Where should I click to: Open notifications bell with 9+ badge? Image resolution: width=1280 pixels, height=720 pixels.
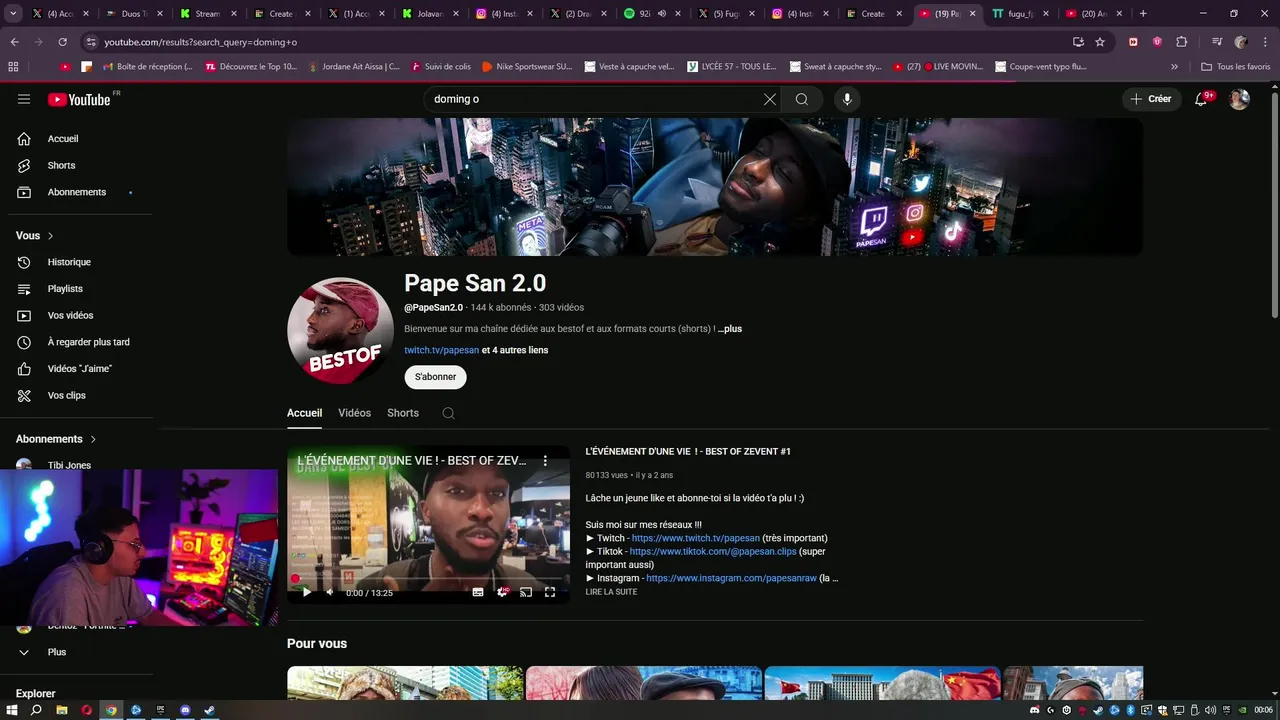[x=1203, y=99]
